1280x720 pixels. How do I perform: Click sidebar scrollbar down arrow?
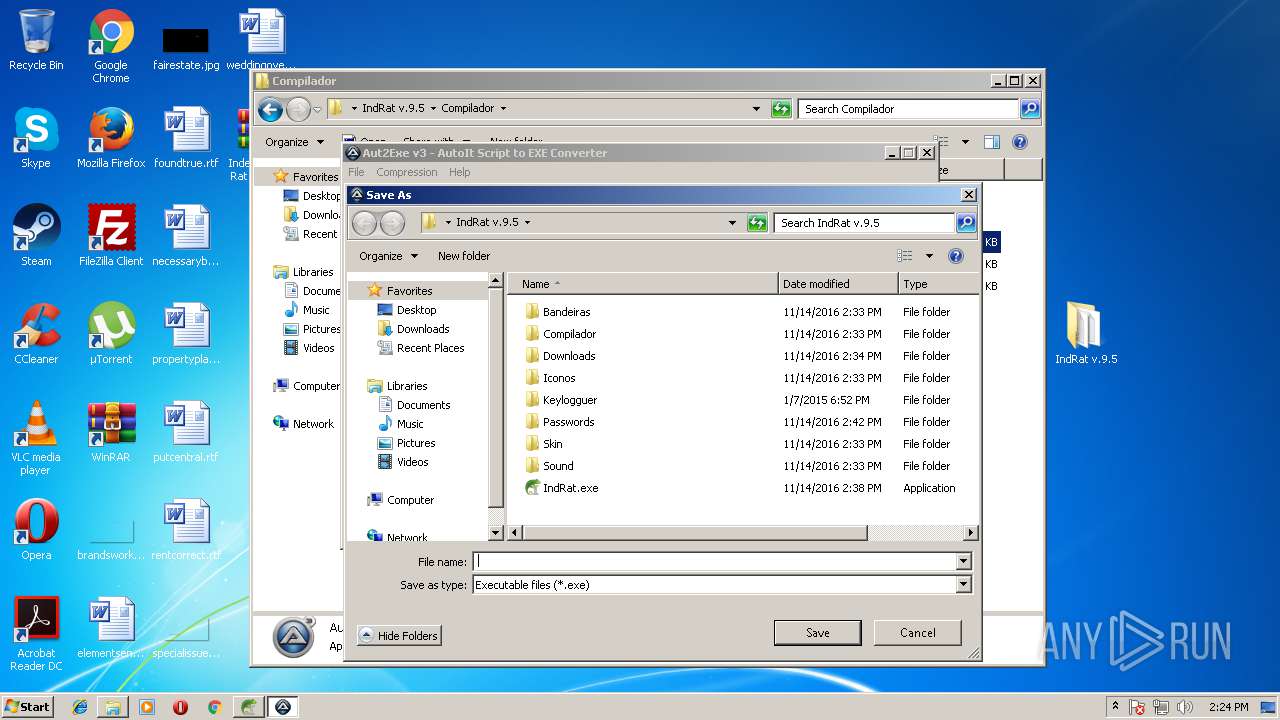[x=495, y=533]
